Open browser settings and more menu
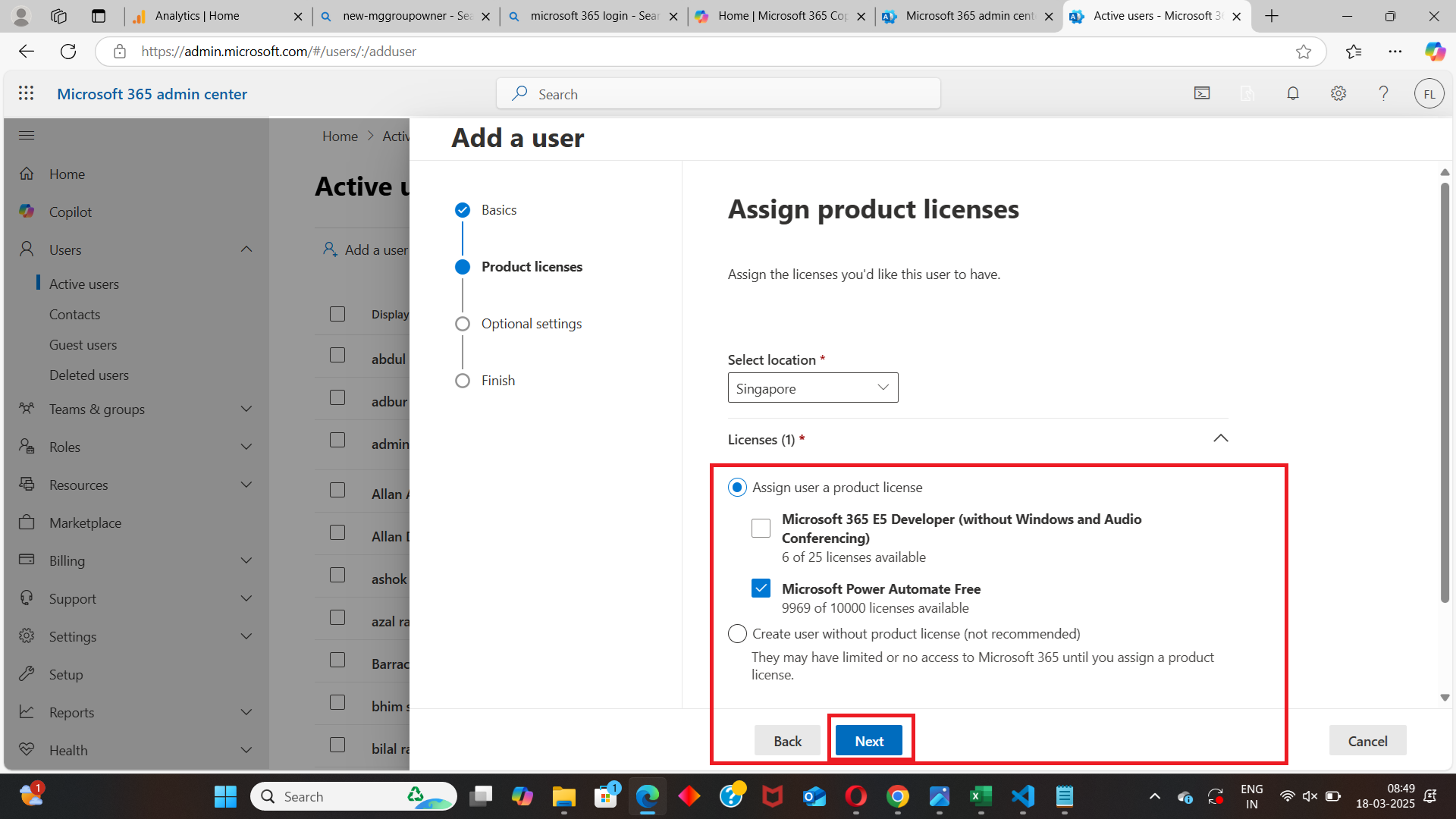Image resolution: width=1456 pixels, height=819 pixels. coord(1395,52)
